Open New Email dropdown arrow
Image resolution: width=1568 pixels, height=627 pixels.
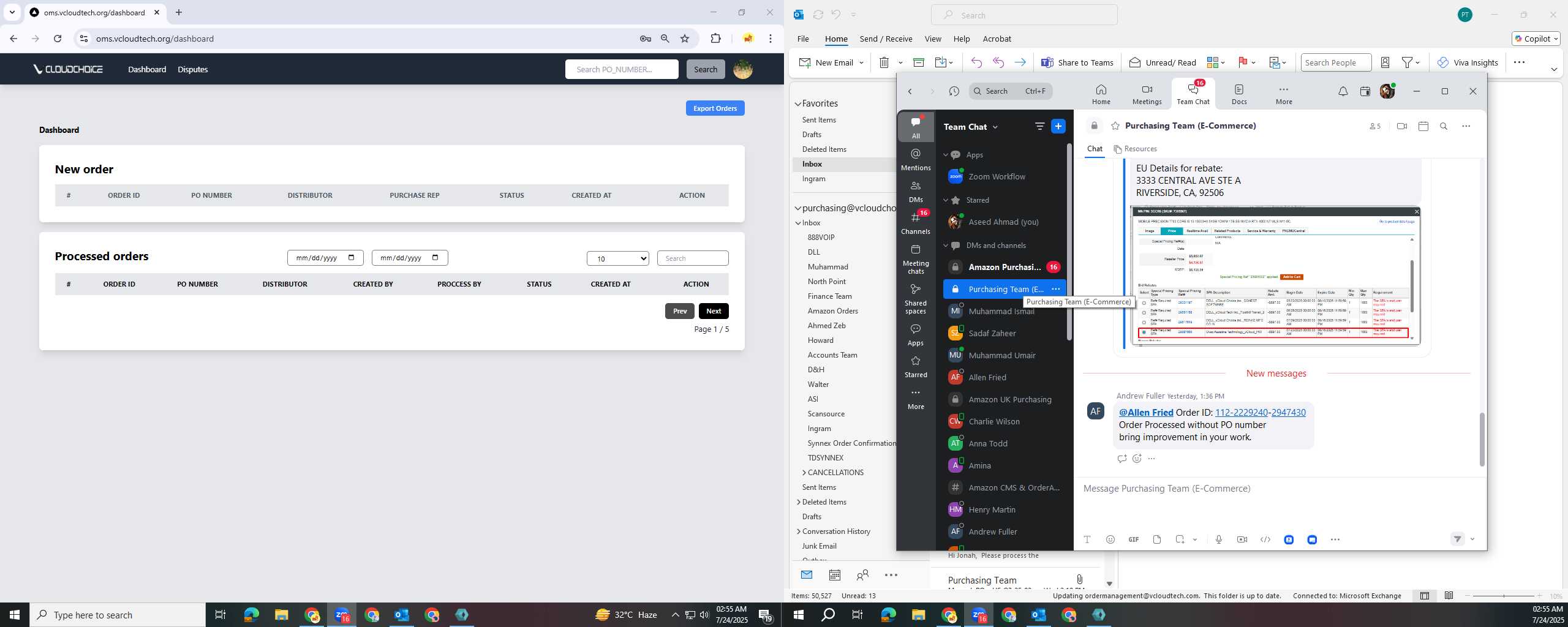coord(861,62)
